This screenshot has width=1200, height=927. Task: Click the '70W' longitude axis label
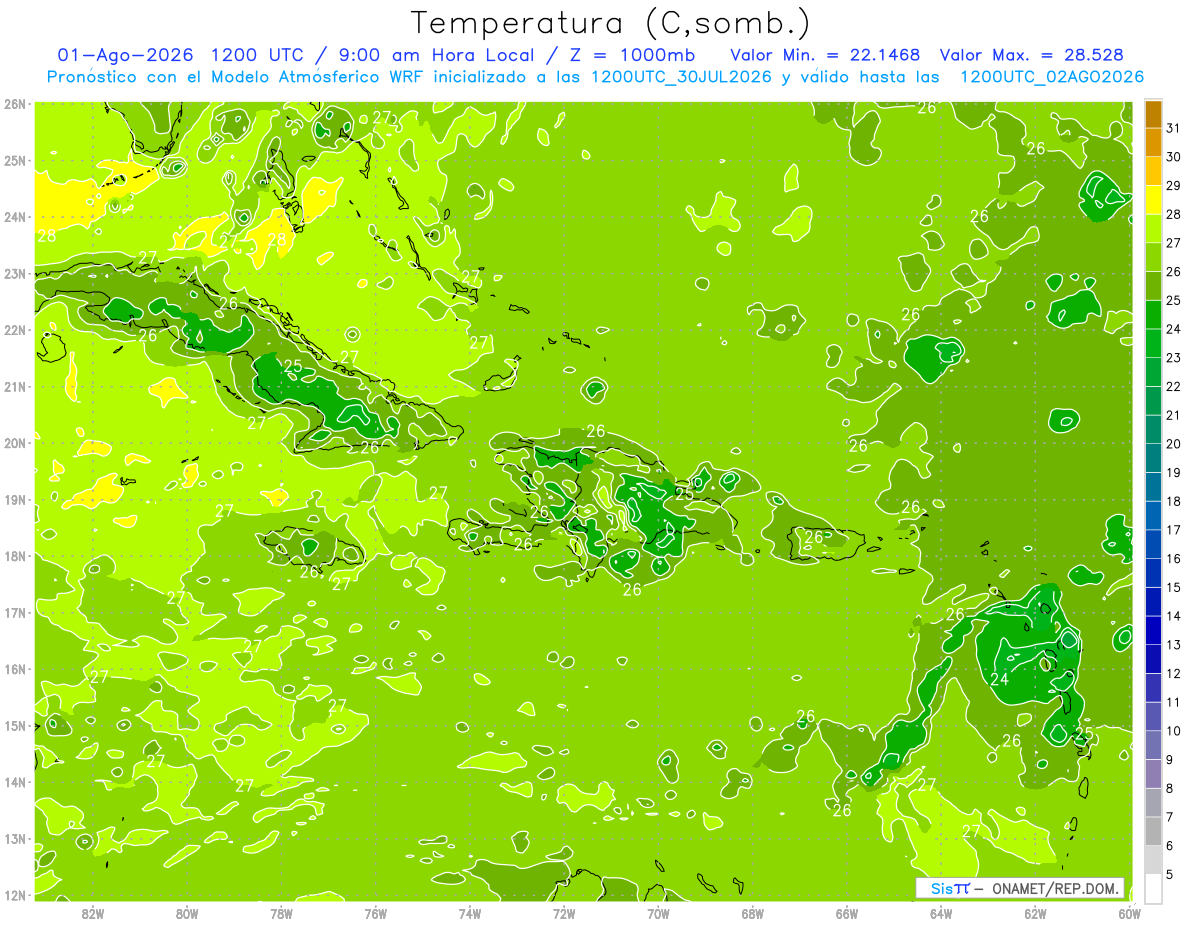(658, 913)
